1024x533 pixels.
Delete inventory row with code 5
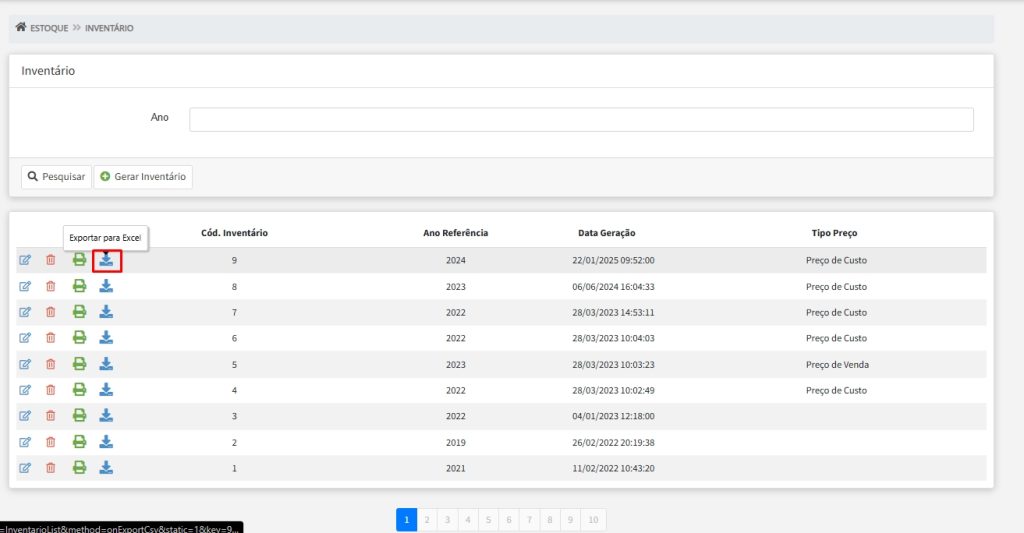[50, 364]
